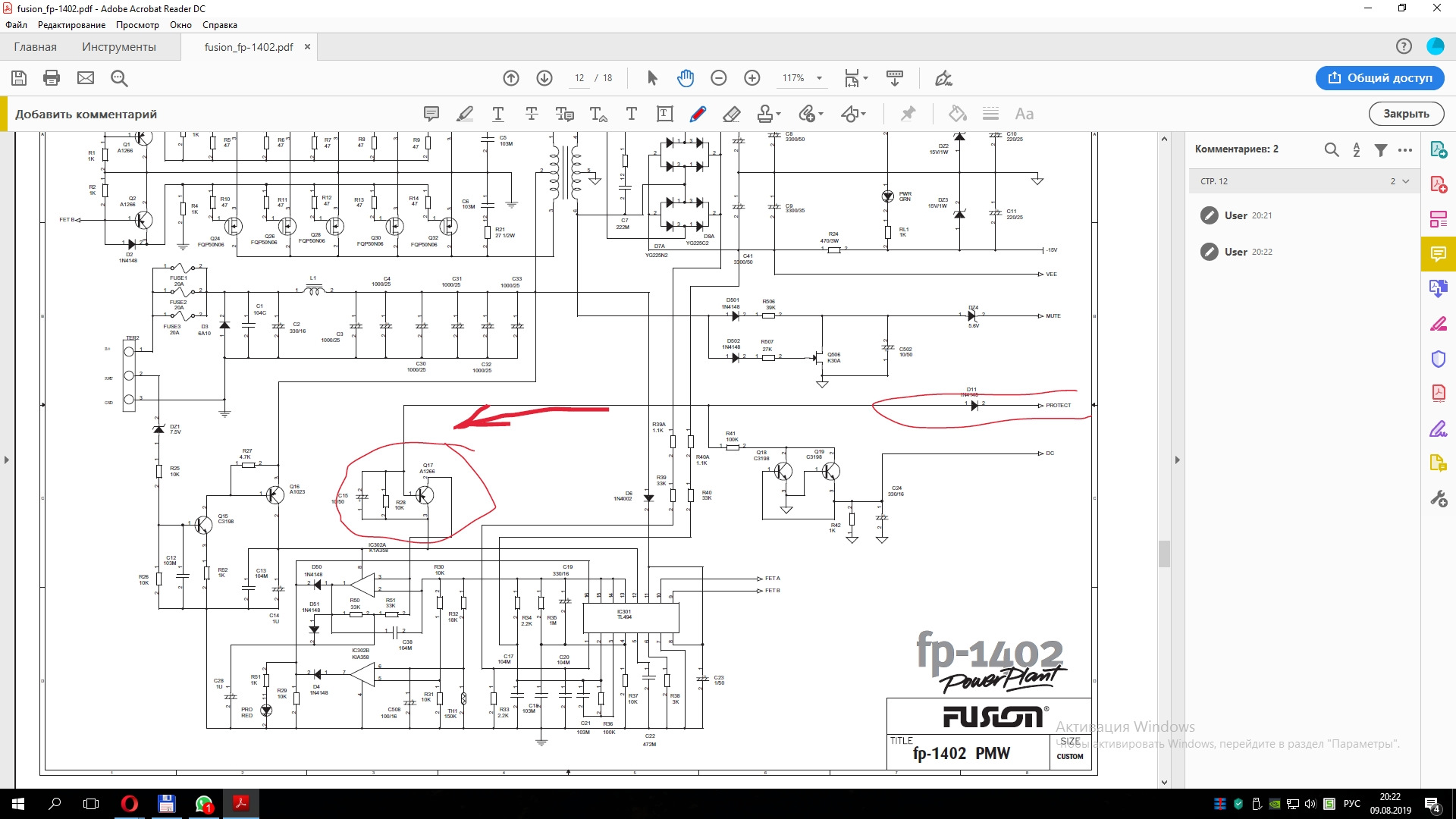This screenshot has width=1456, height=819.
Task: Go to previous page arrow
Action: [511, 78]
